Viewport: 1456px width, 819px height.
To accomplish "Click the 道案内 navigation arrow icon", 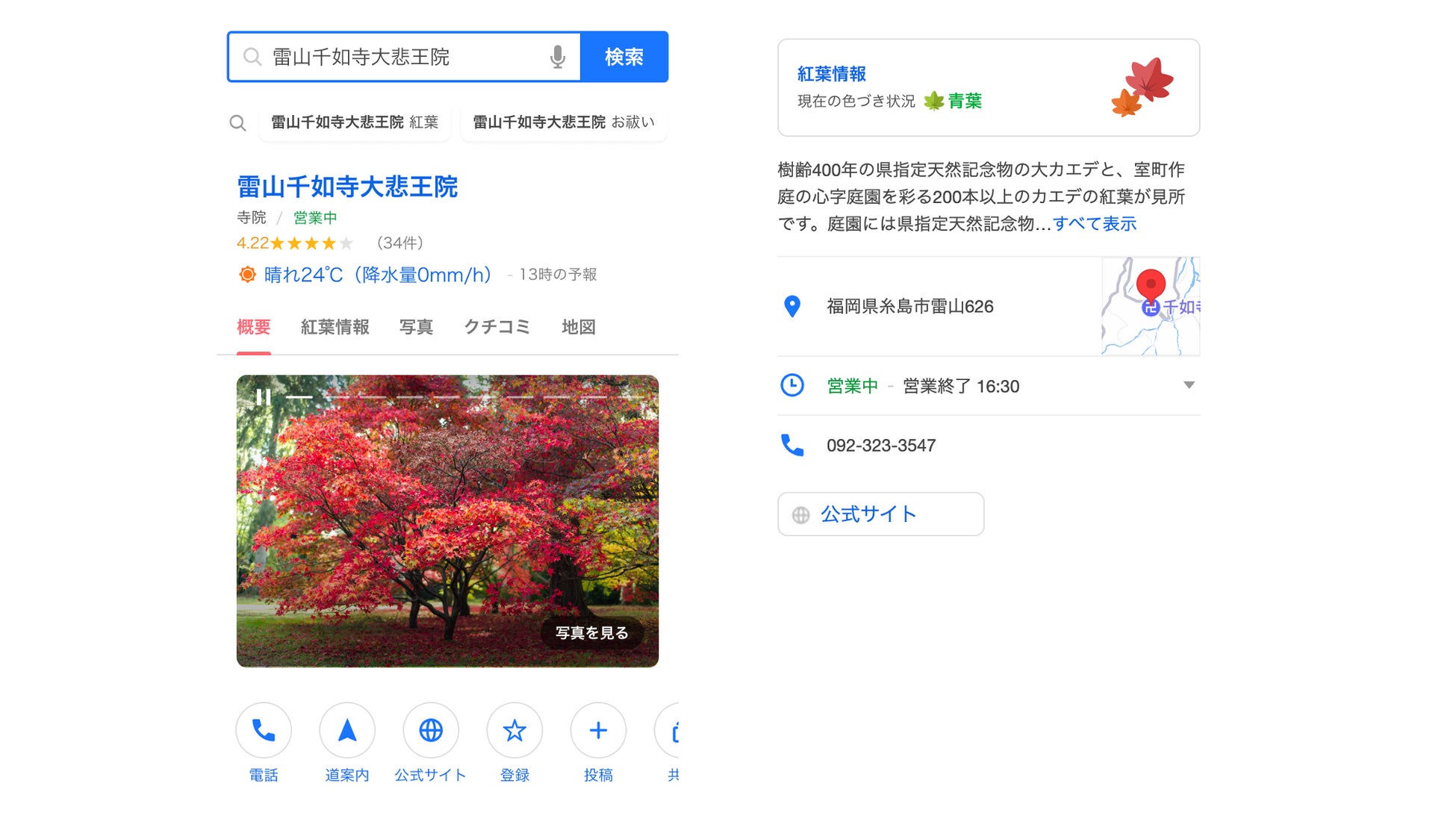I will coord(347,730).
